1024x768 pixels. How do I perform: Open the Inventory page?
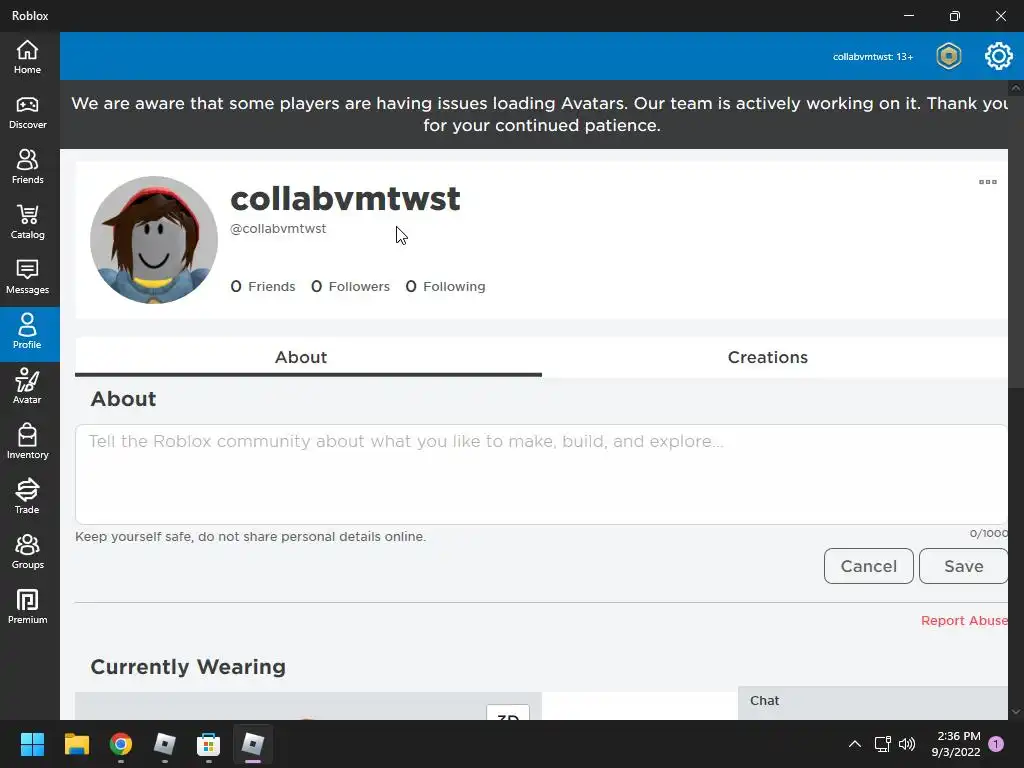(27, 441)
